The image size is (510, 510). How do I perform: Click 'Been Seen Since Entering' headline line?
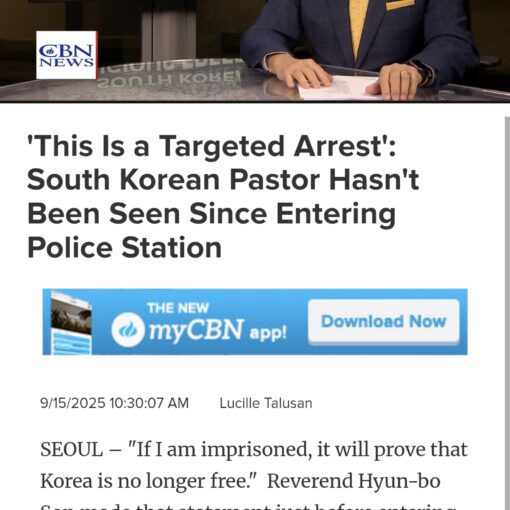[212, 214]
